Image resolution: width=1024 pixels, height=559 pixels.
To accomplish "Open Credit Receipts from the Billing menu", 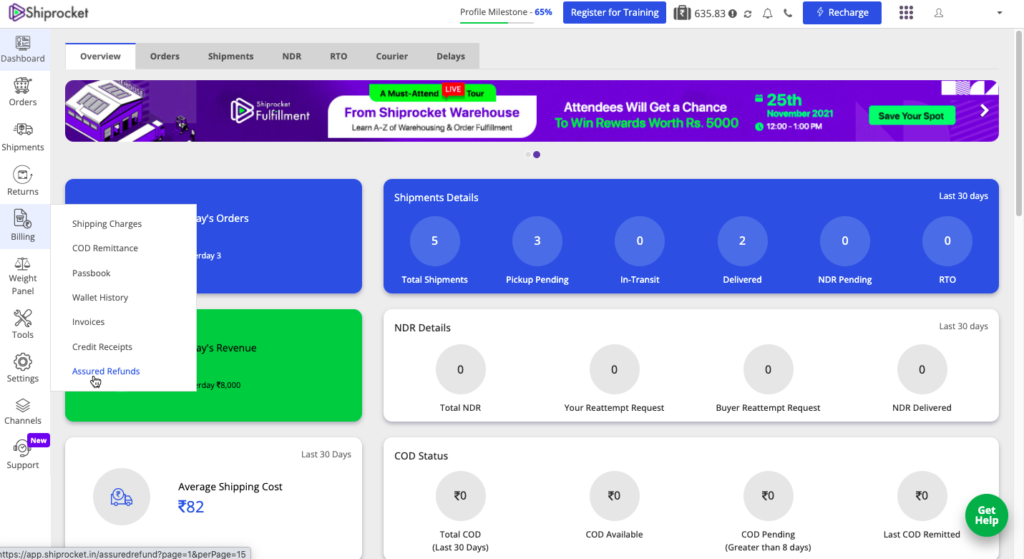I will [102, 347].
